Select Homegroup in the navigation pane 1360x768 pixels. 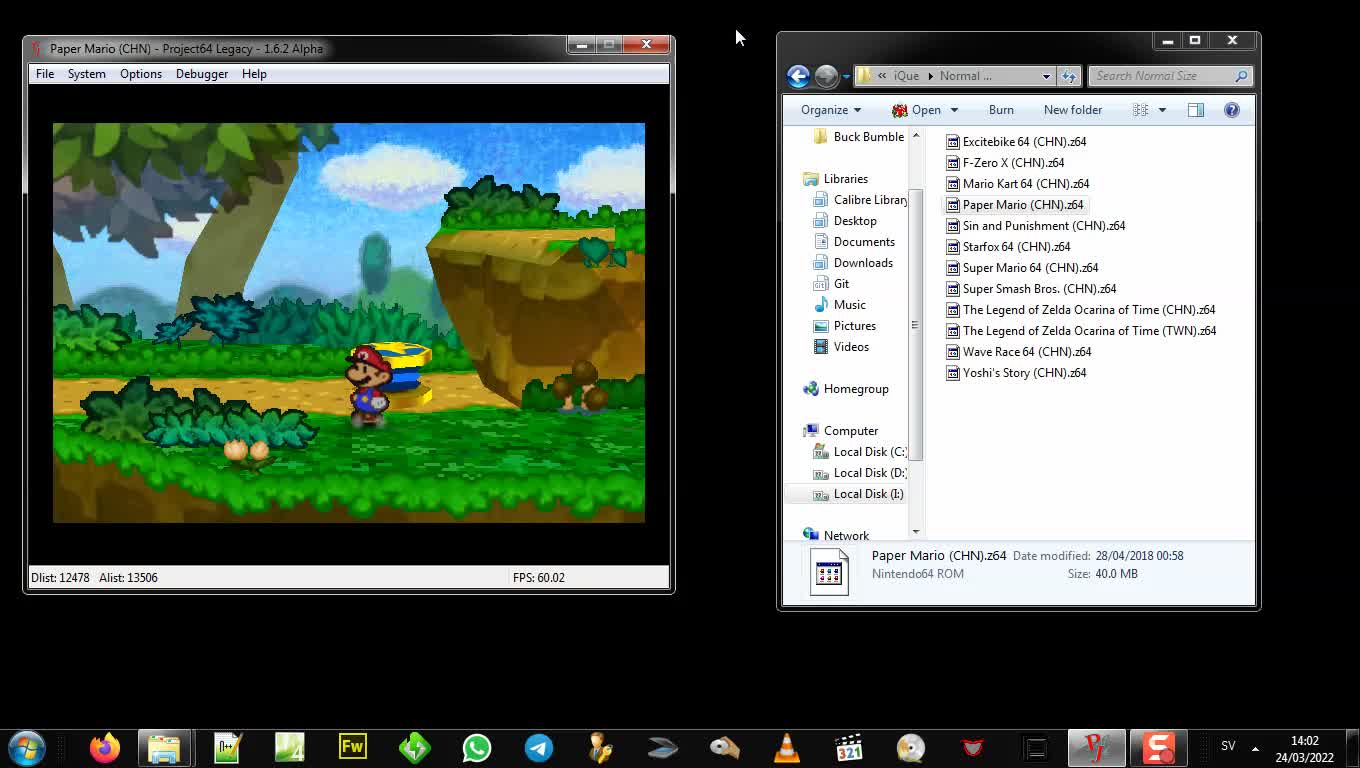tap(846, 389)
